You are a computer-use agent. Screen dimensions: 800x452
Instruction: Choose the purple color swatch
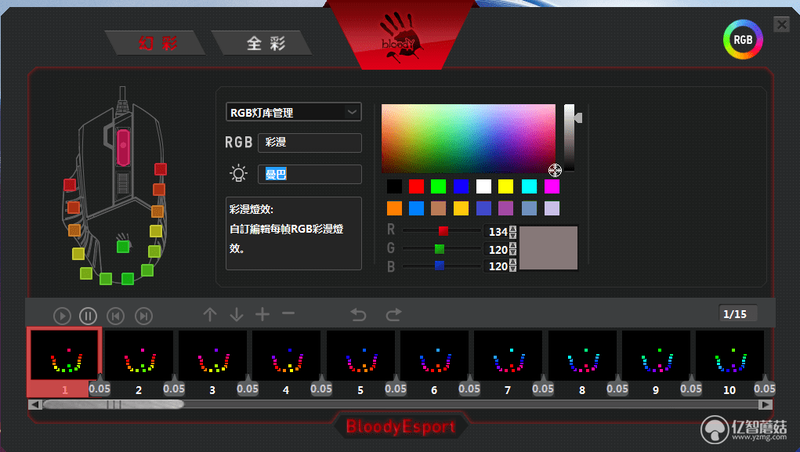click(506, 208)
